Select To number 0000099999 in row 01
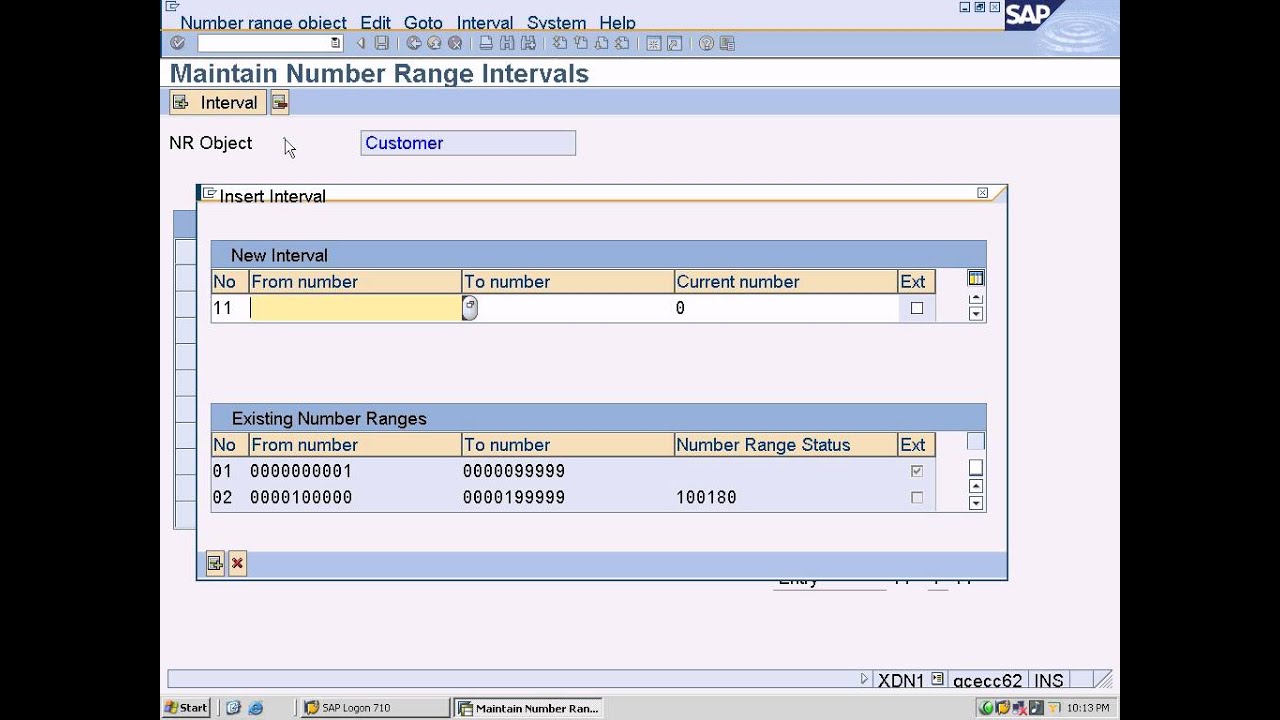This screenshot has height=720, width=1280. coord(514,471)
